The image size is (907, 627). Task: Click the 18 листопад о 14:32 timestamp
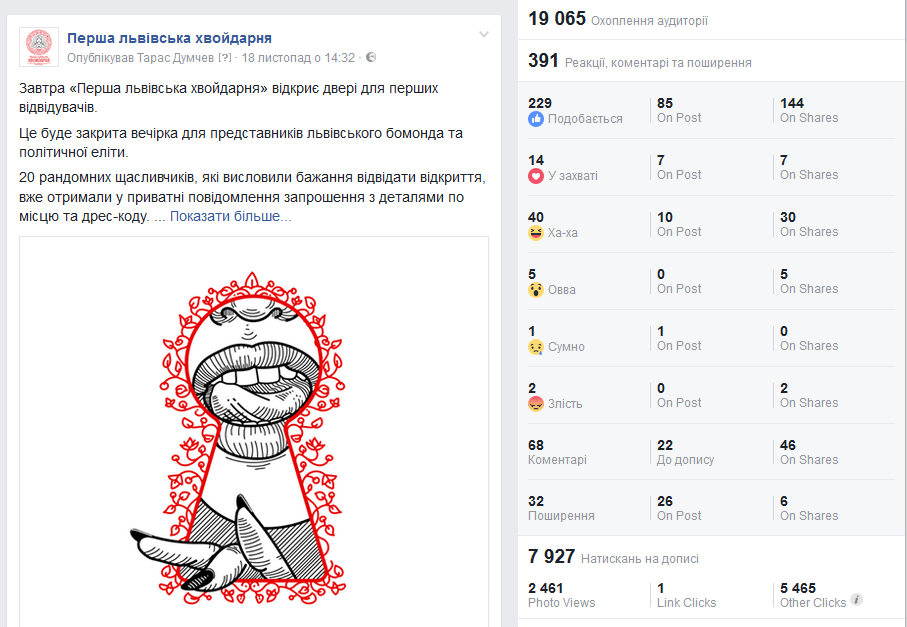298,57
